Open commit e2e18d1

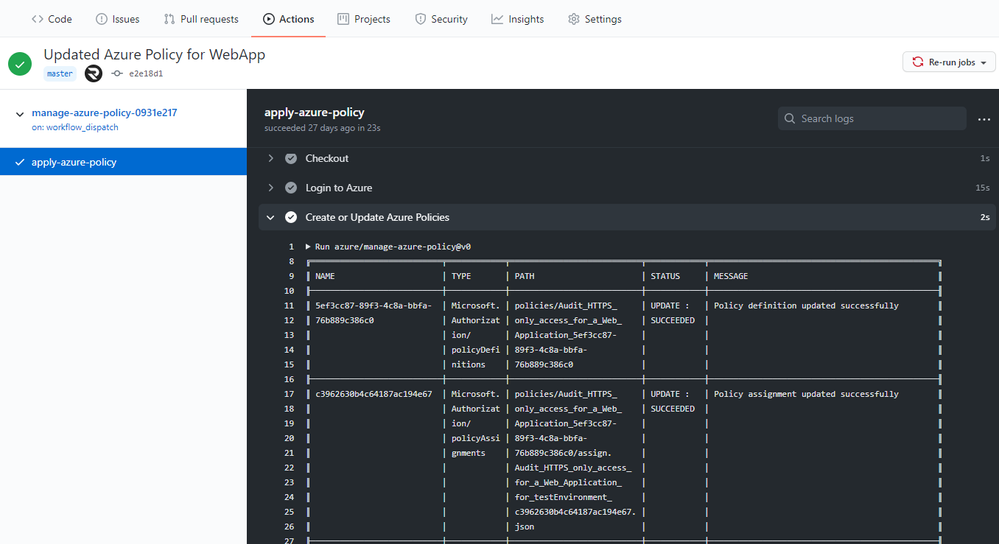(x=146, y=73)
